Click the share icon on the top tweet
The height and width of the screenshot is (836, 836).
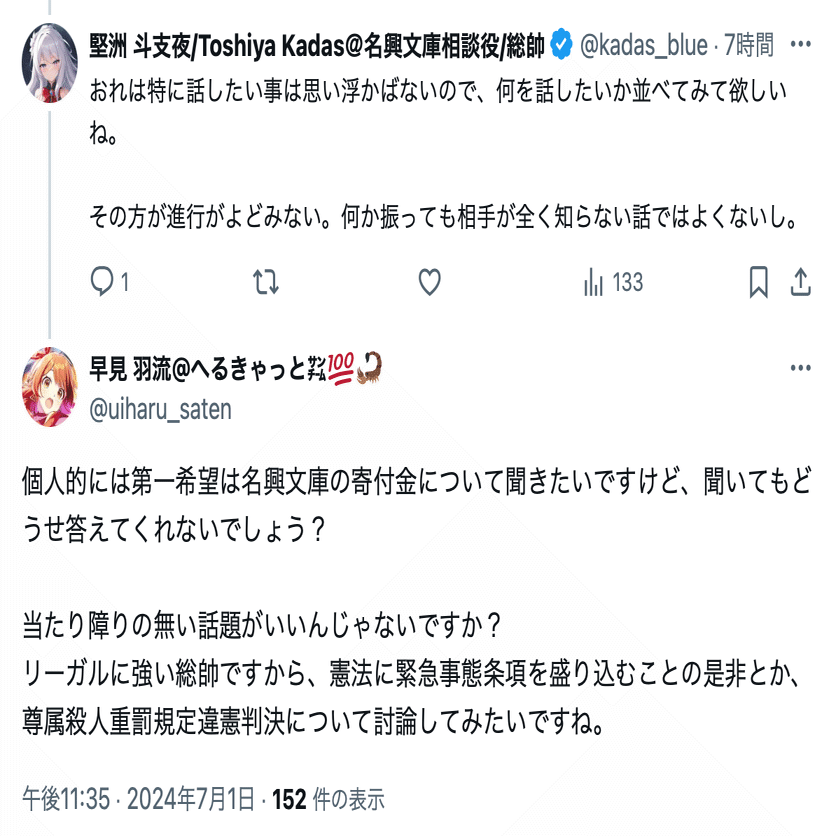click(x=801, y=283)
